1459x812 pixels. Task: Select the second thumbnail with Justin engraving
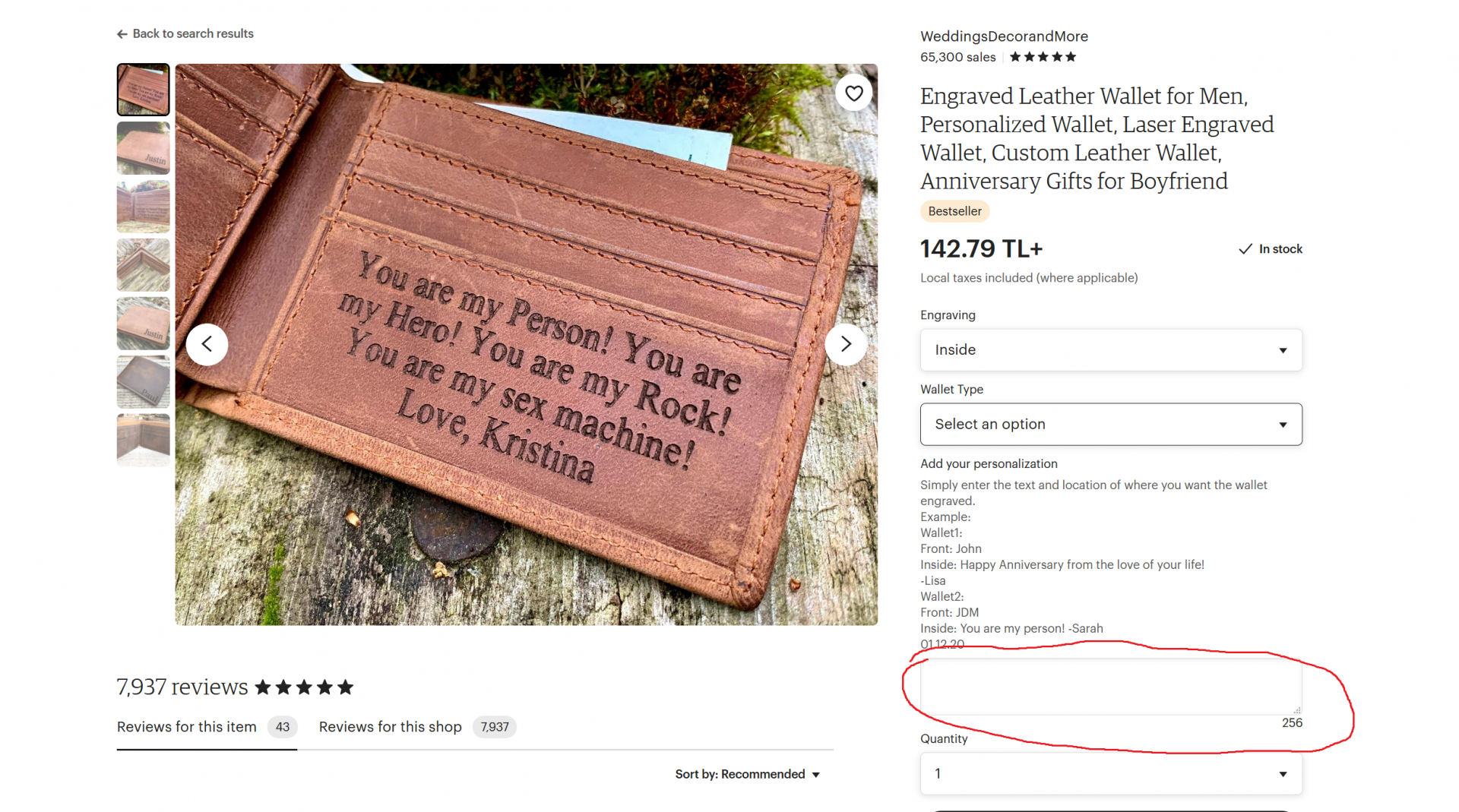(x=144, y=148)
